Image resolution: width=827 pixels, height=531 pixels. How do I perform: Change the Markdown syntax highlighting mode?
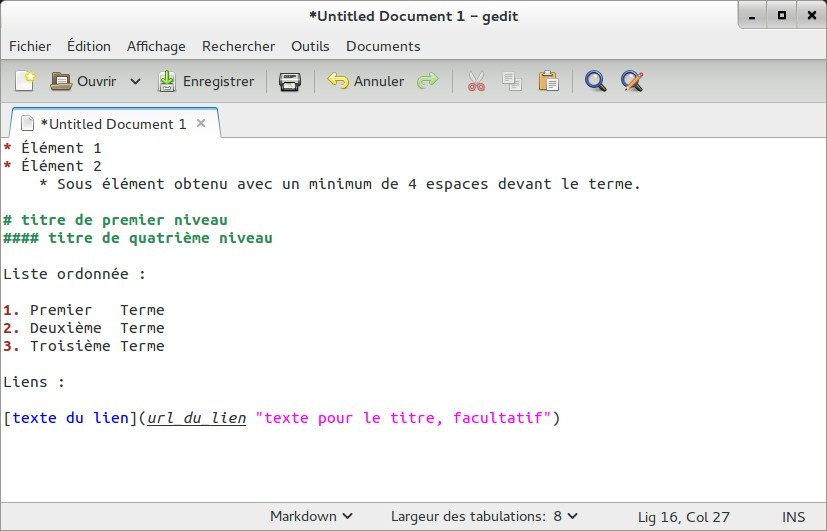[311, 516]
